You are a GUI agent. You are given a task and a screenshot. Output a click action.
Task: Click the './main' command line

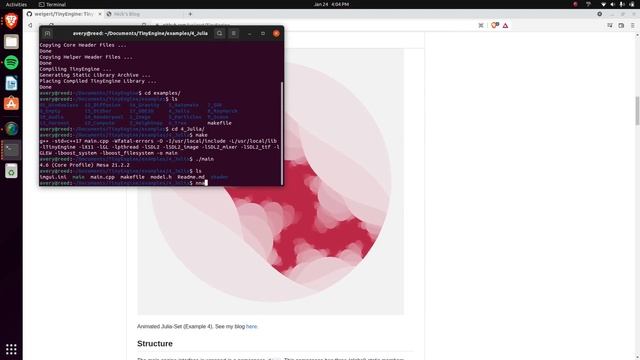[x=204, y=159]
